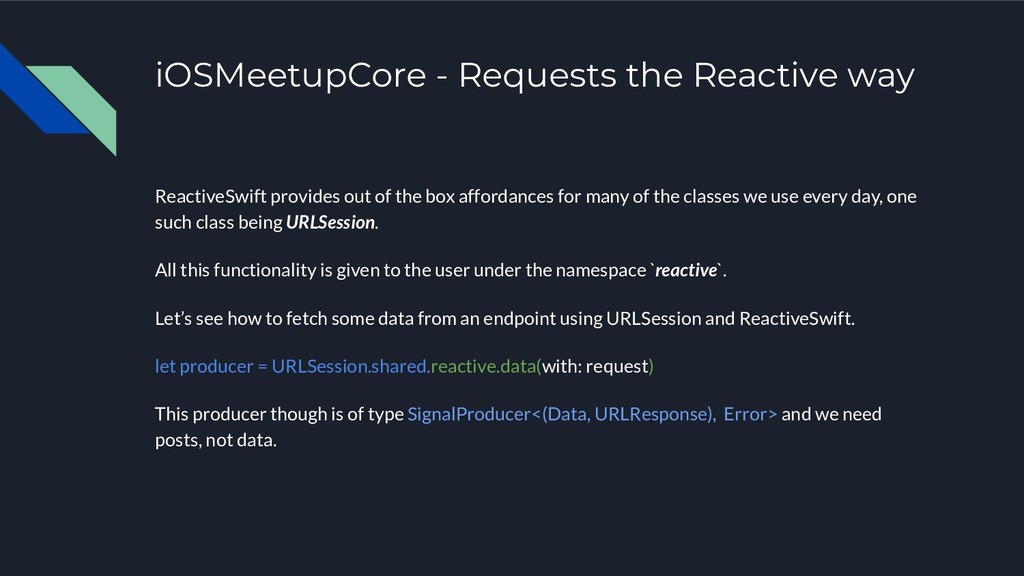Click the blue 'URLSession.shared.' code segment
The image size is (1024, 576).
coord(351,366)
